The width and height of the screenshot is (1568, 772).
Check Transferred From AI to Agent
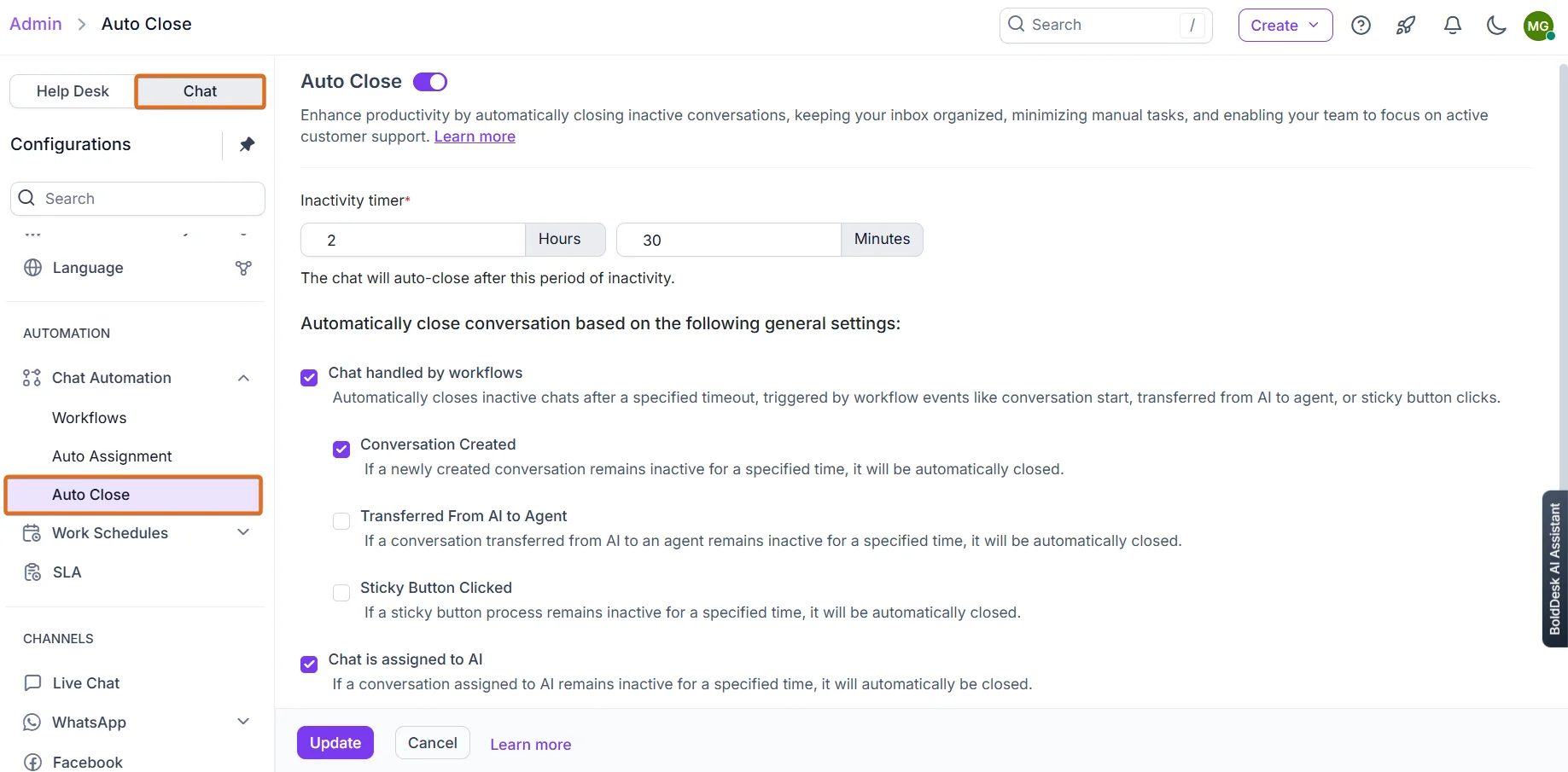pos(341,521)
